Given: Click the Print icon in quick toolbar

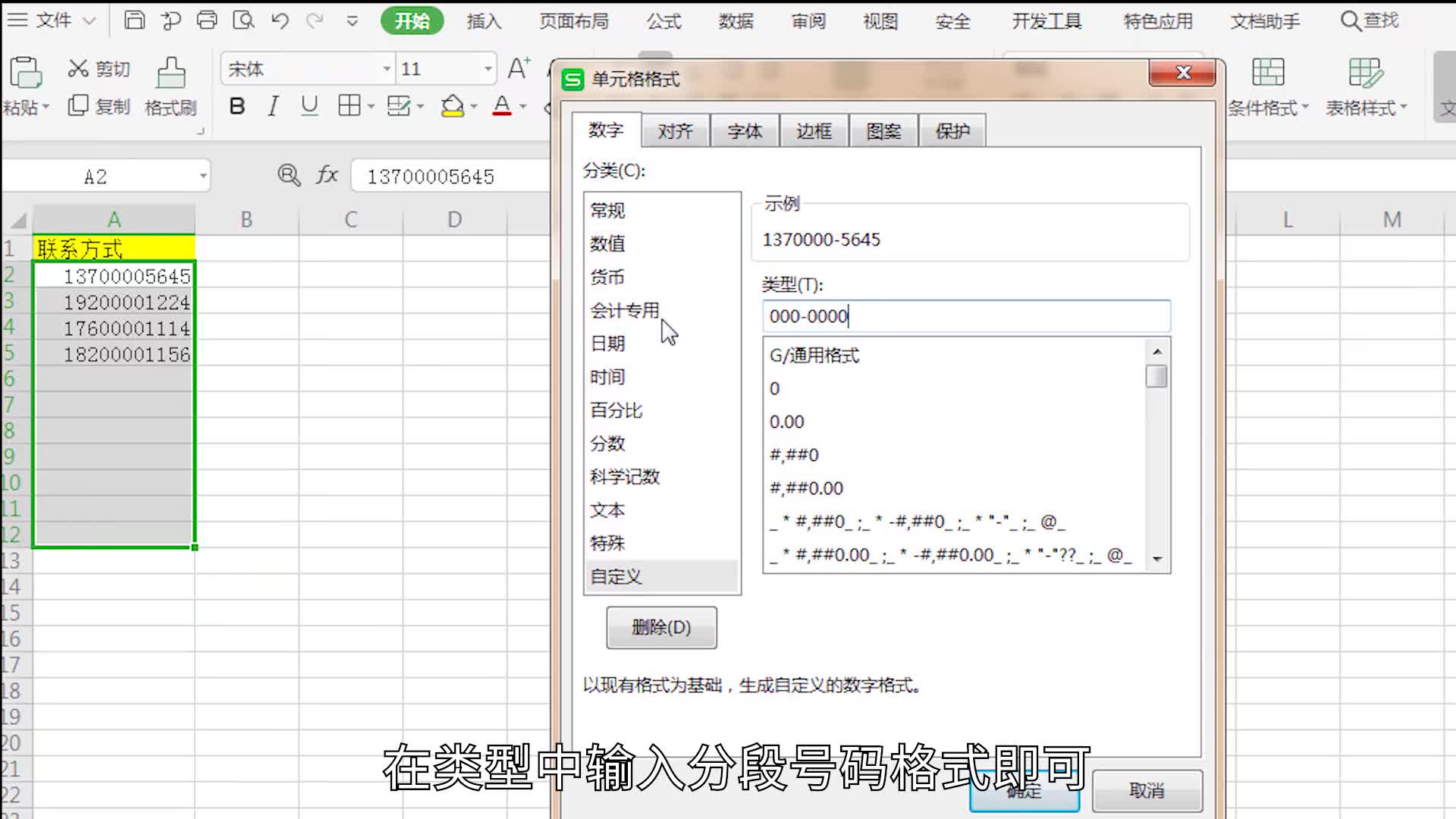Looking at the screenshot, I should (x=206, y=20).
